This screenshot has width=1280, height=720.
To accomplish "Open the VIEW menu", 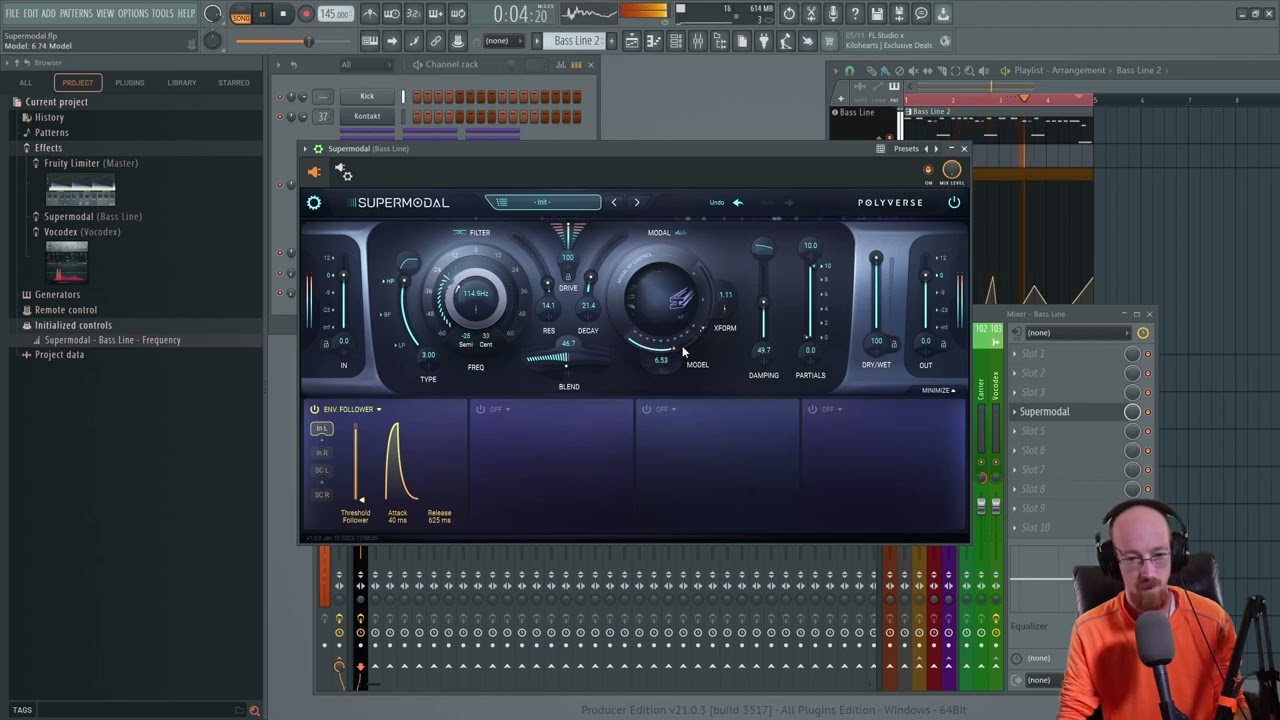I will click(x=105, y=13).
